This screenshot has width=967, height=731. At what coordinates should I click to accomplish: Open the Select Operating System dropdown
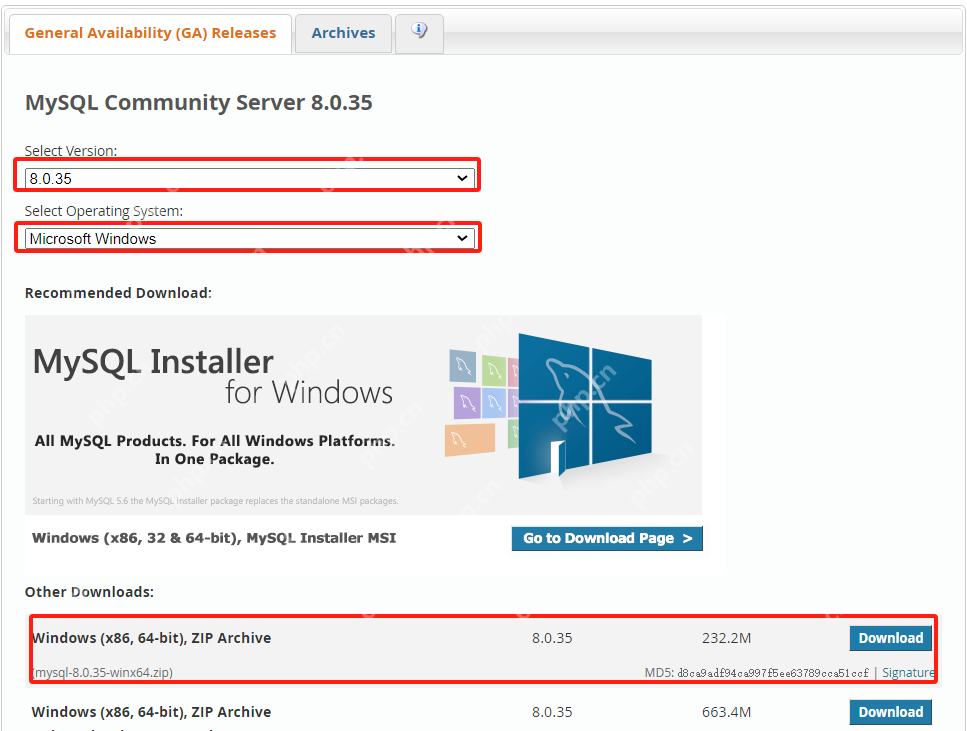pos(247,238)
